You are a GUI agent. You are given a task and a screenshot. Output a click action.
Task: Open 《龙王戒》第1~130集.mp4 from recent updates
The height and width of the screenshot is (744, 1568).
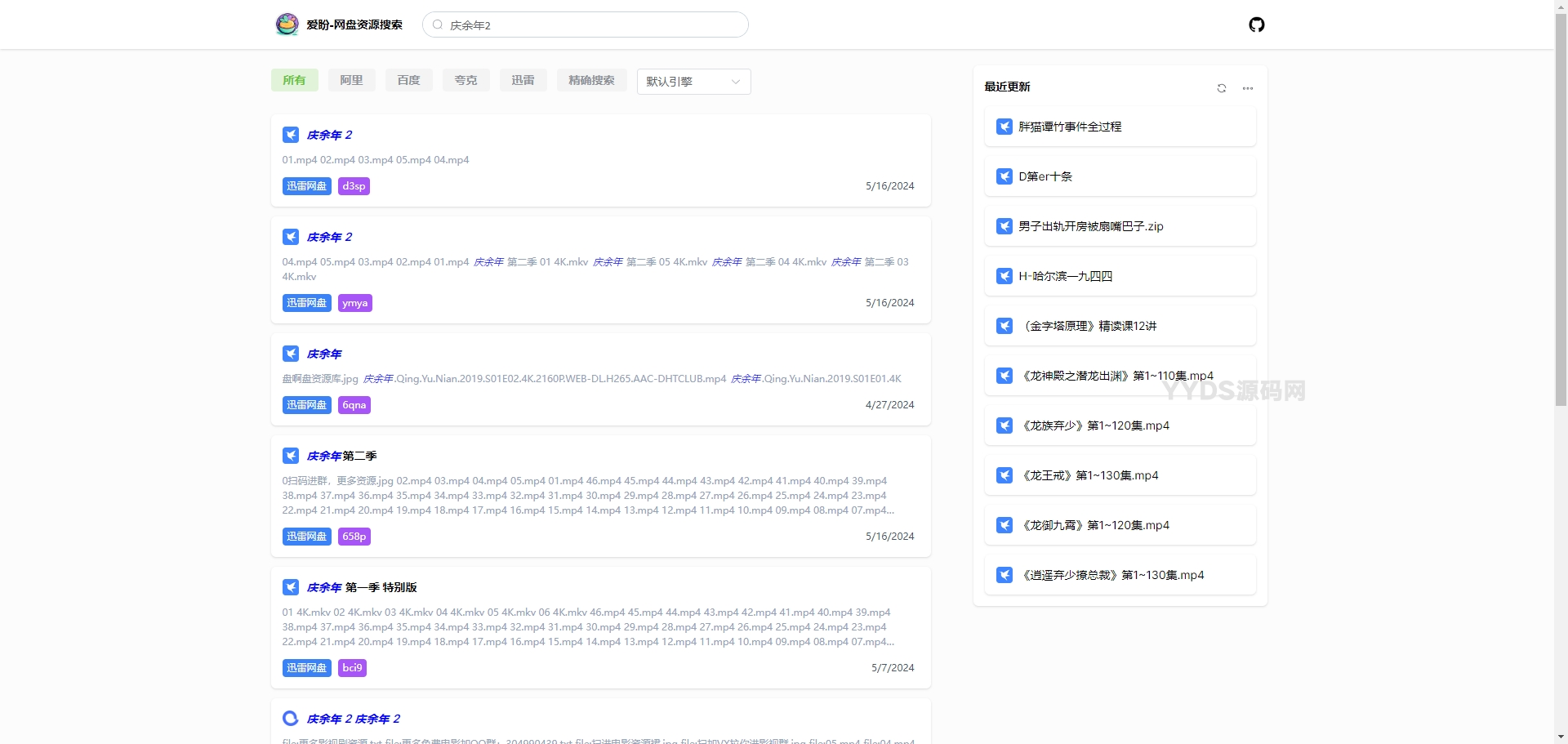click(x=1090, y=475)
